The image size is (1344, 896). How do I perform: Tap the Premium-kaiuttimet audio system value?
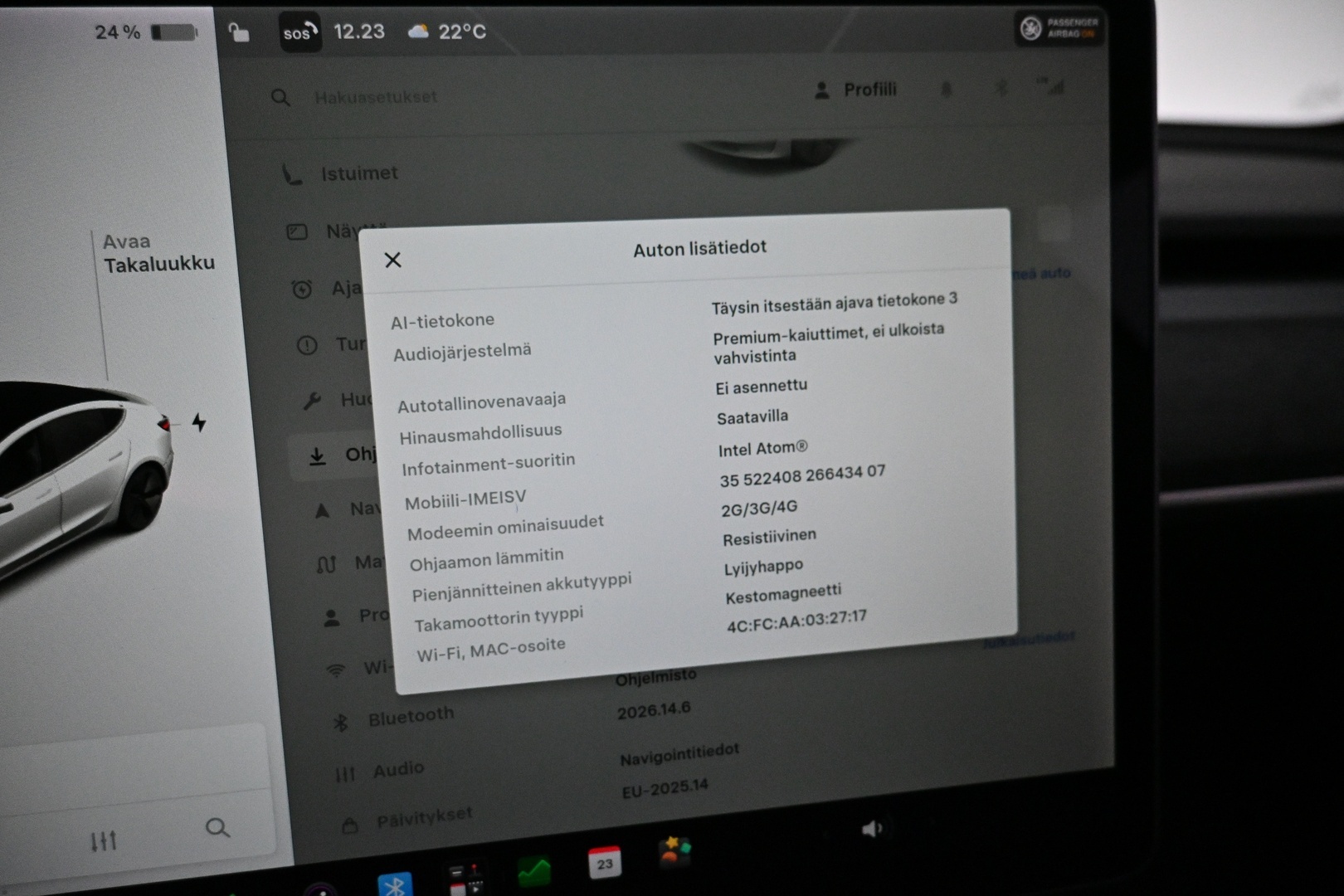coord(829,343)
